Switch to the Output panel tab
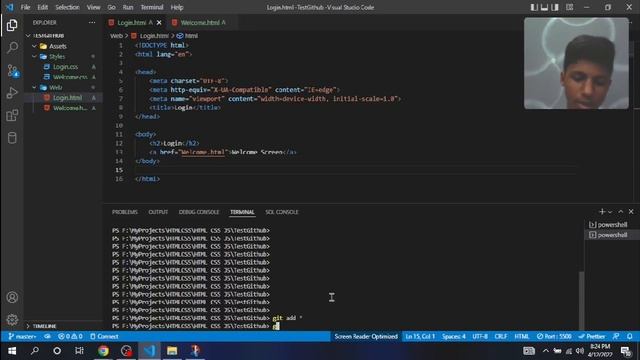This screenshot has height=360, width=640. pyautogui.click(x=158, y=212)
